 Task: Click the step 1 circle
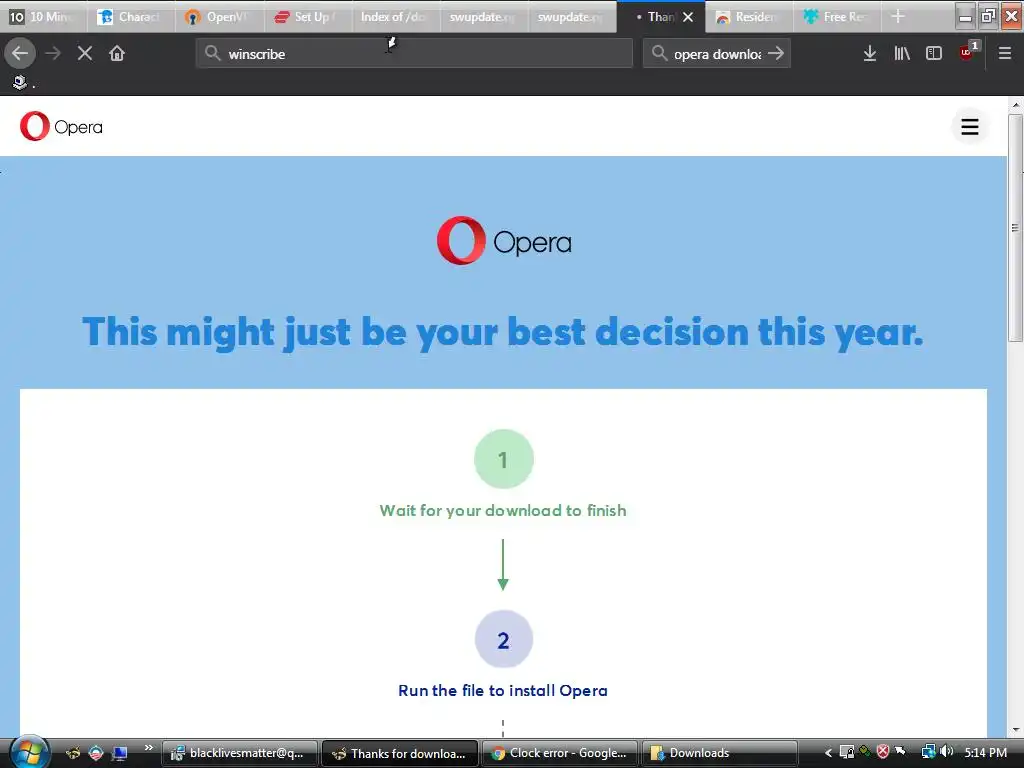(504, 459)
